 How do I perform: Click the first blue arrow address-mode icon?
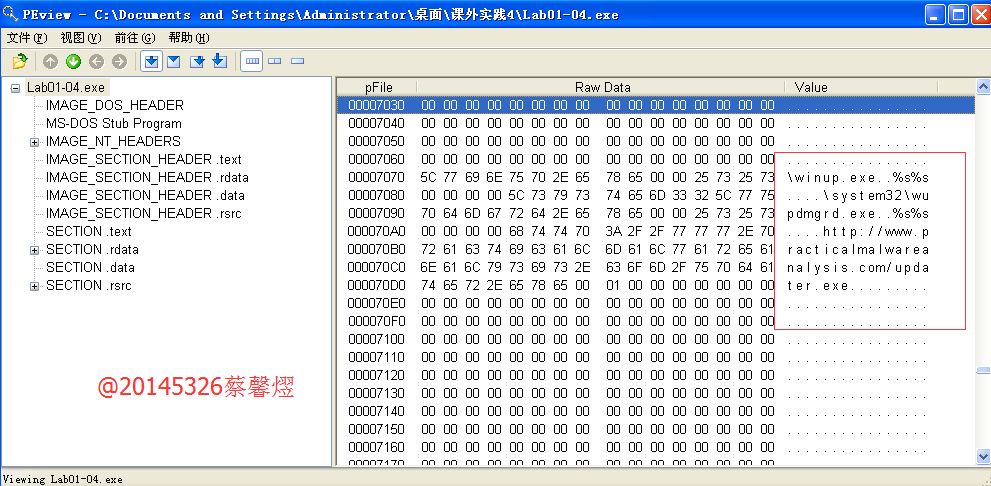151,62
